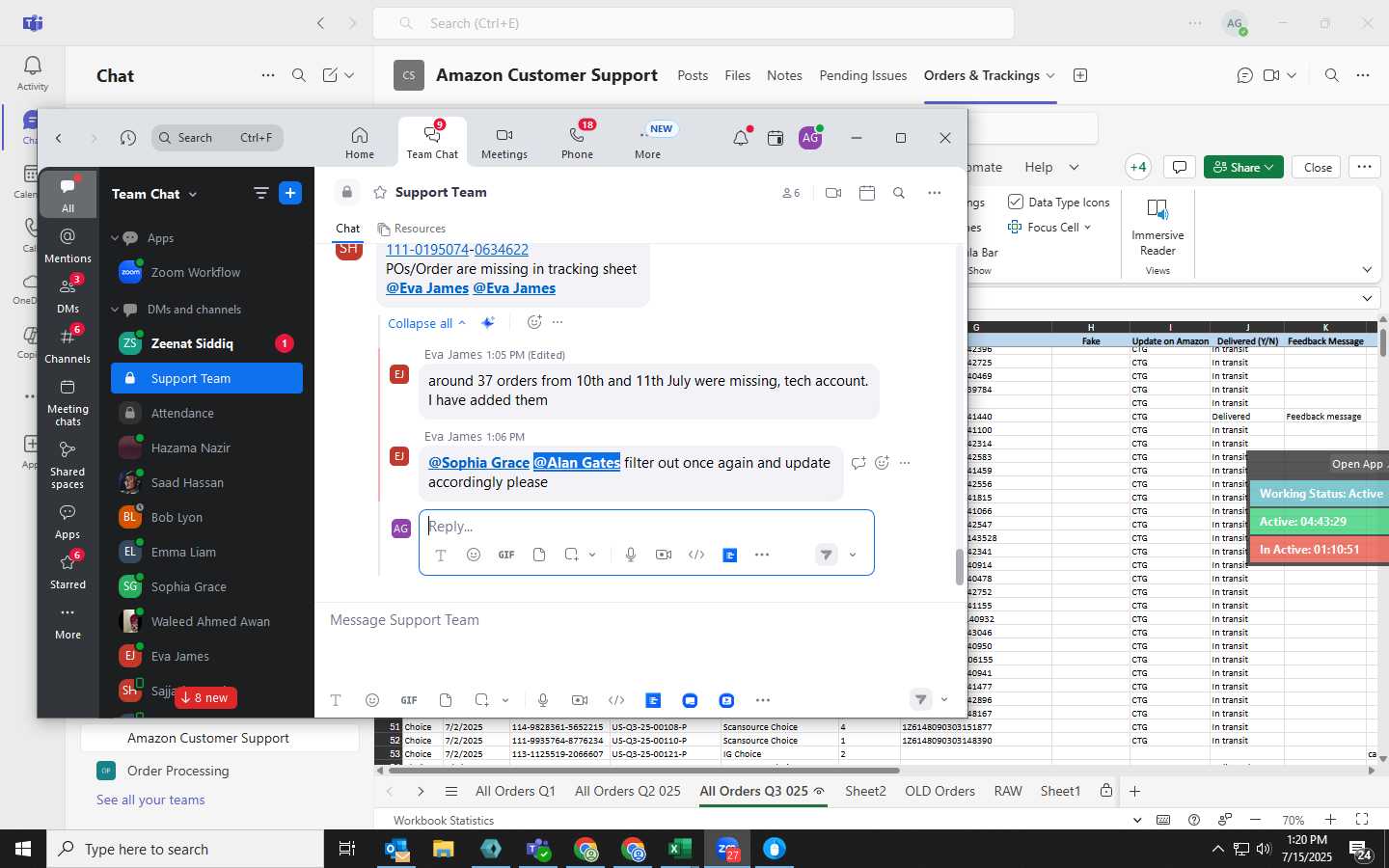Screen dimensions: 1389x868
Task: Expand the Team Chat title dropdown
Action: pos(193,194)
